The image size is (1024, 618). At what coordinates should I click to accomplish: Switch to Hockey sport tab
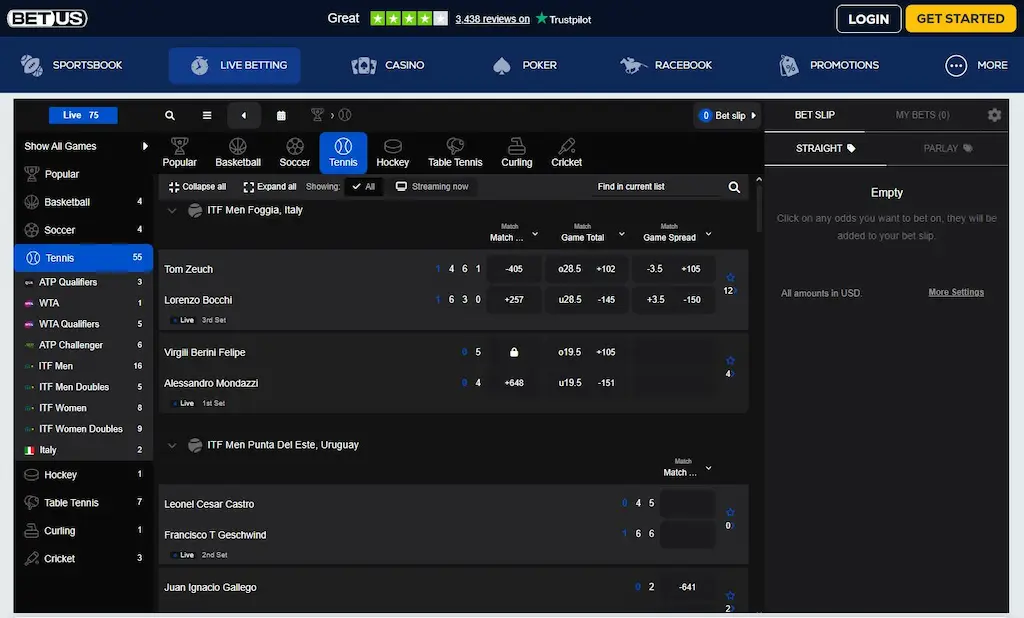[392, 153]
